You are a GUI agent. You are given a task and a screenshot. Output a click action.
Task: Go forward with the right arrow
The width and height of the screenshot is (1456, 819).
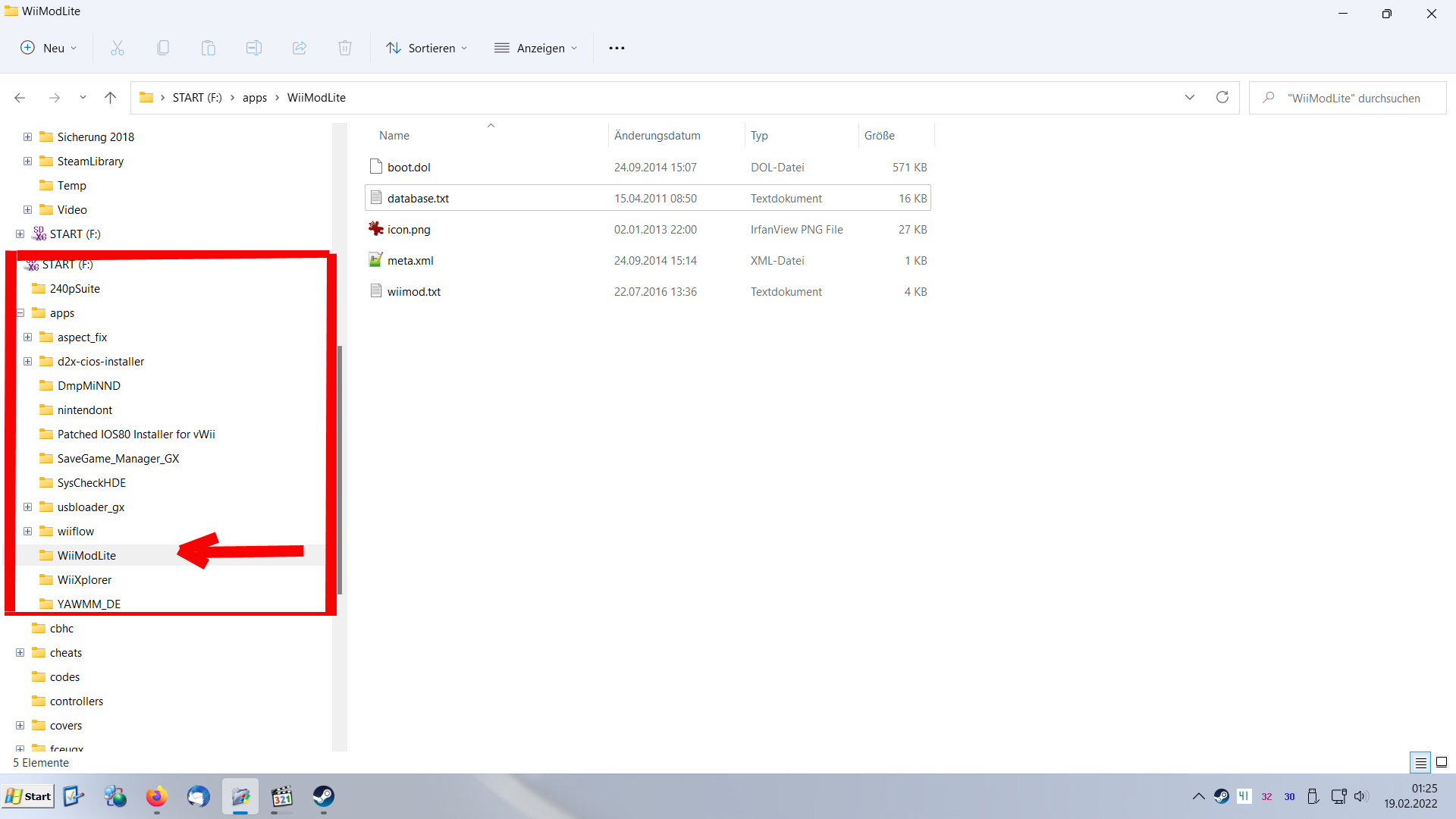click(55, 98)
